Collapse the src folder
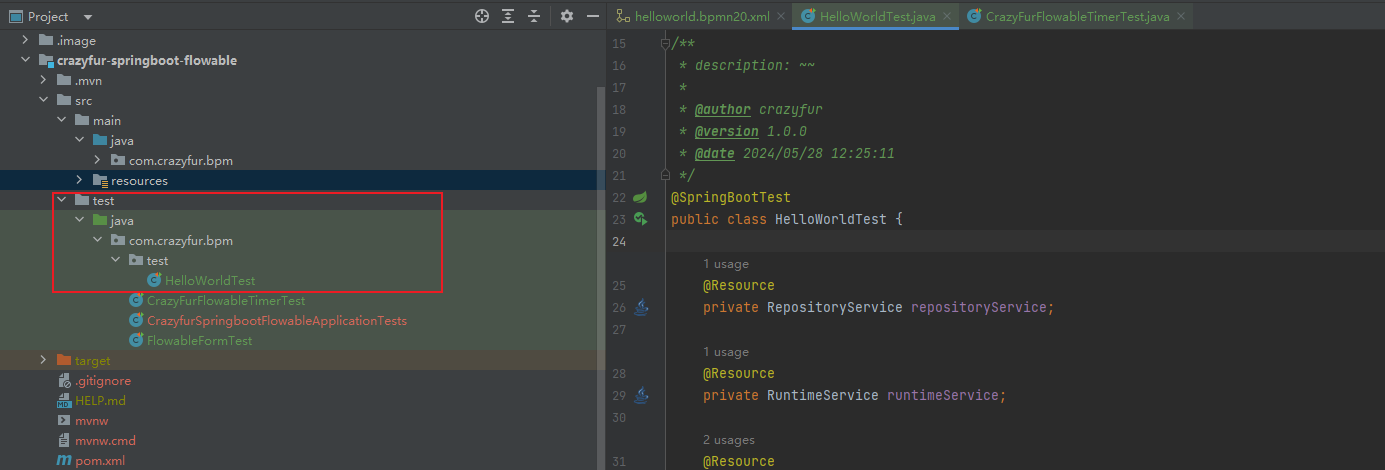1385x470 pixels. 44,100
